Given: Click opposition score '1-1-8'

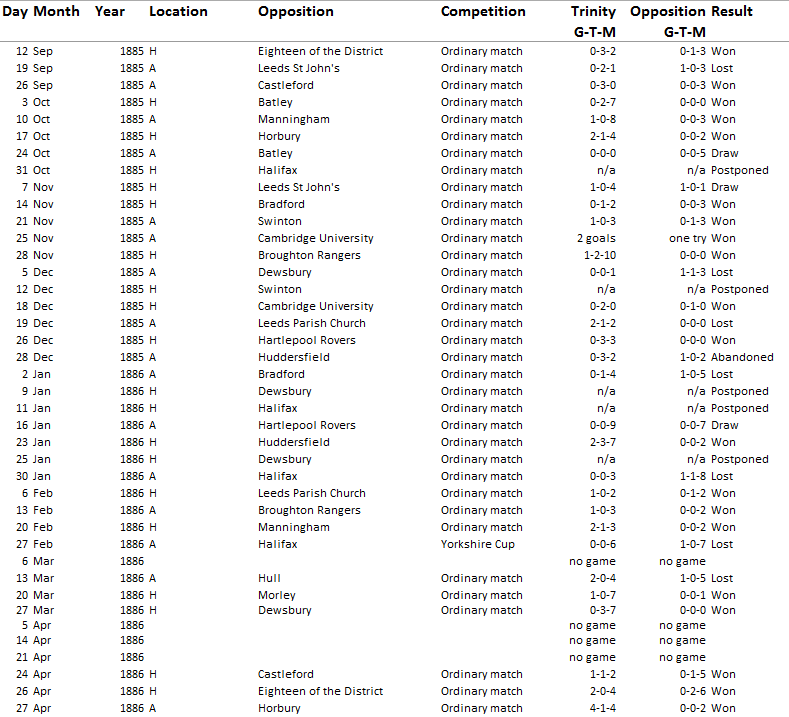Looking at the screenshot, I should 693,476.
